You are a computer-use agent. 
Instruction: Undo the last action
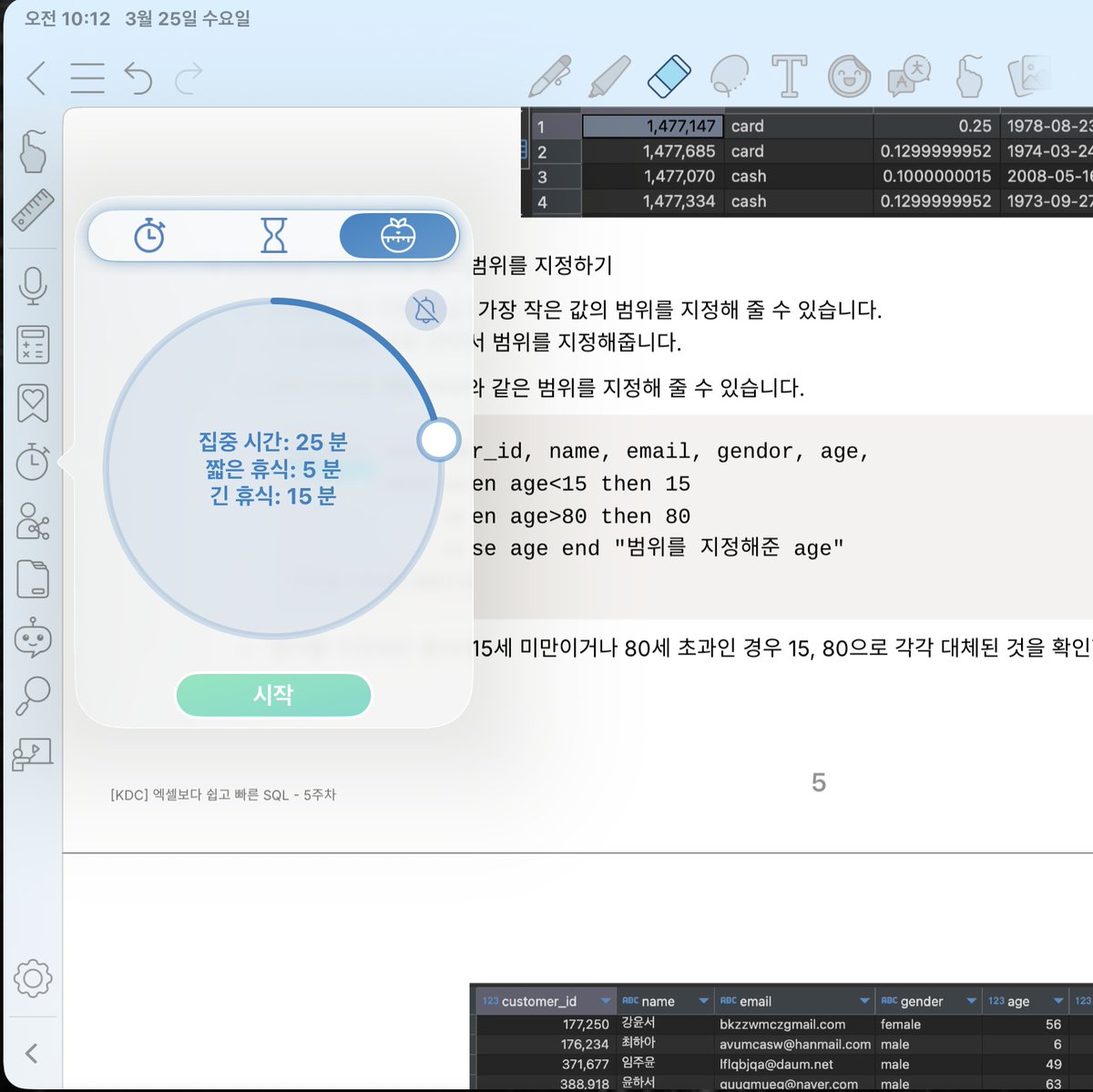[138, 78]
